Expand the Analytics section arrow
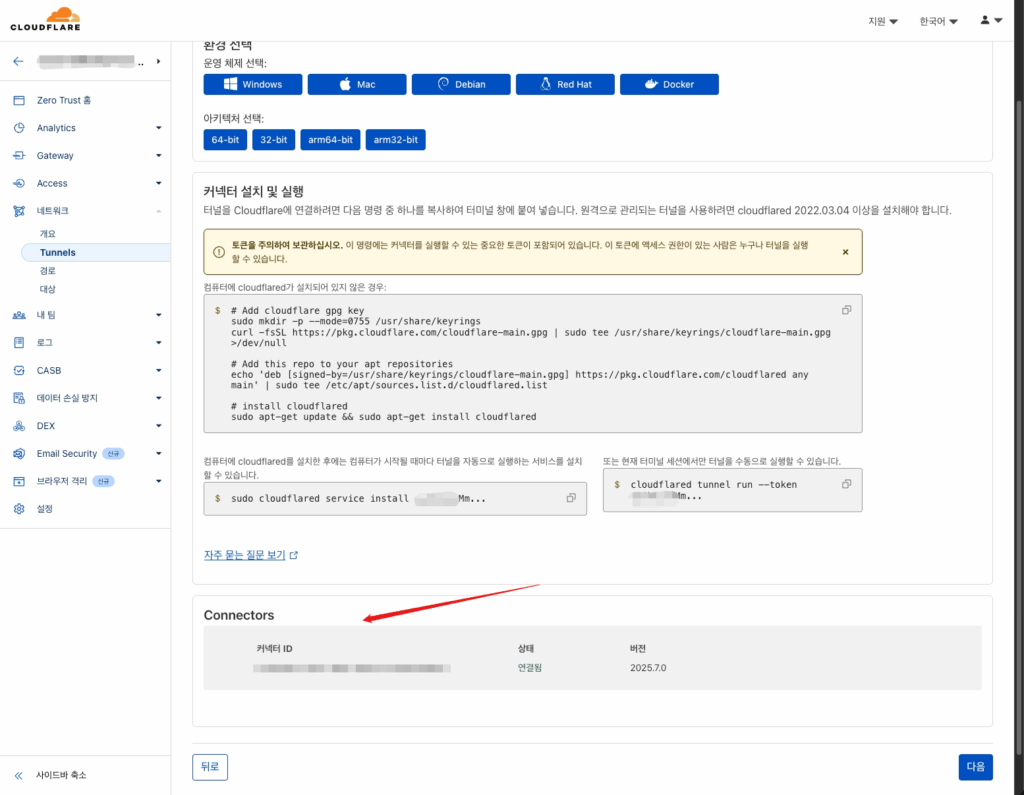 (159, 128)
